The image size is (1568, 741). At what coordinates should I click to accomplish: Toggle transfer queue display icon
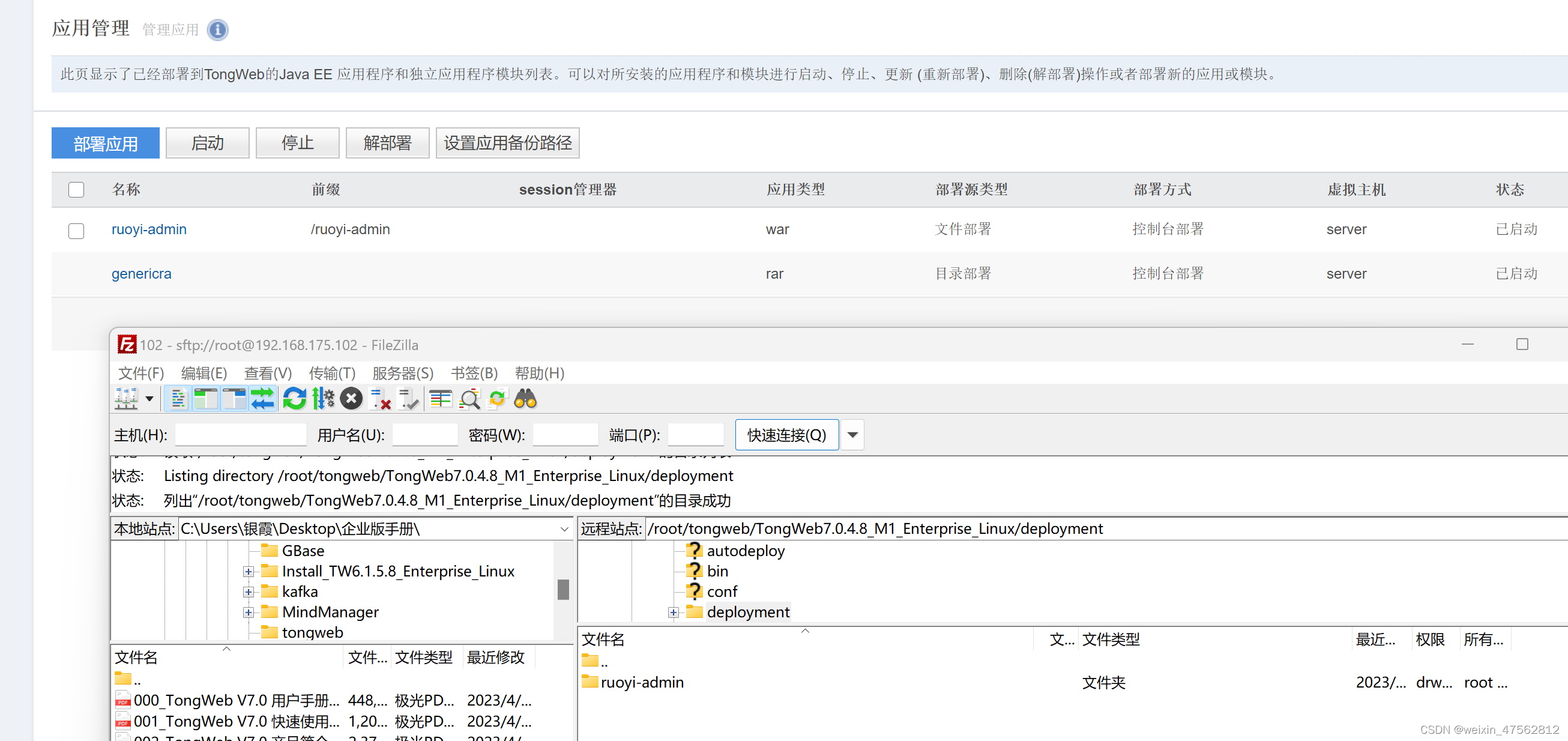(x=262, y=399)
